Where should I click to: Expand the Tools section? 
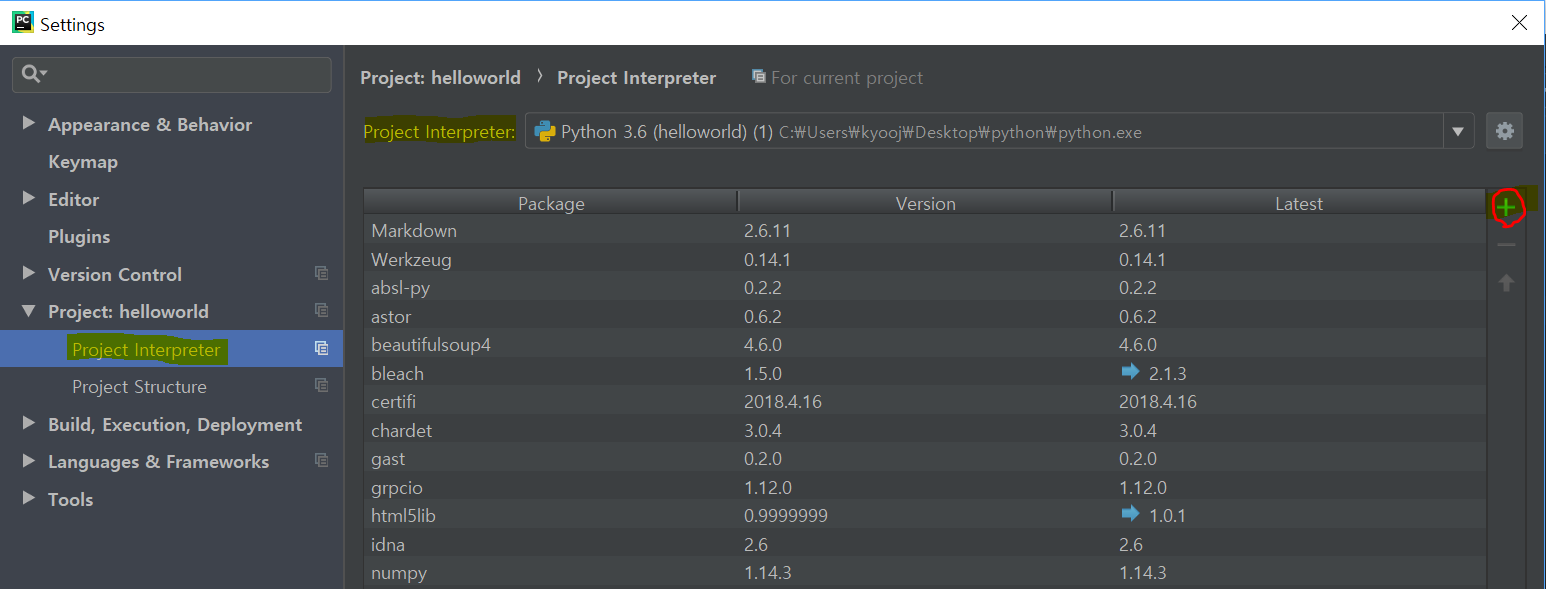pyautogui.click(x=29, y=499)
